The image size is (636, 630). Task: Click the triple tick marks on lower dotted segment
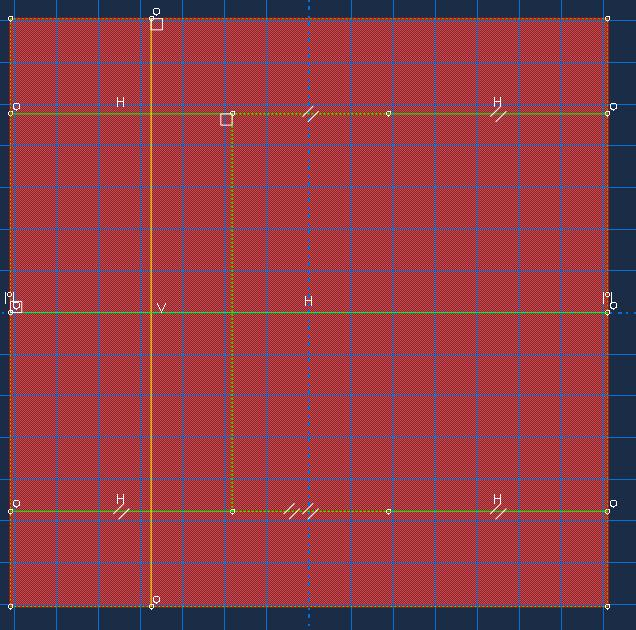coord(301,511)
